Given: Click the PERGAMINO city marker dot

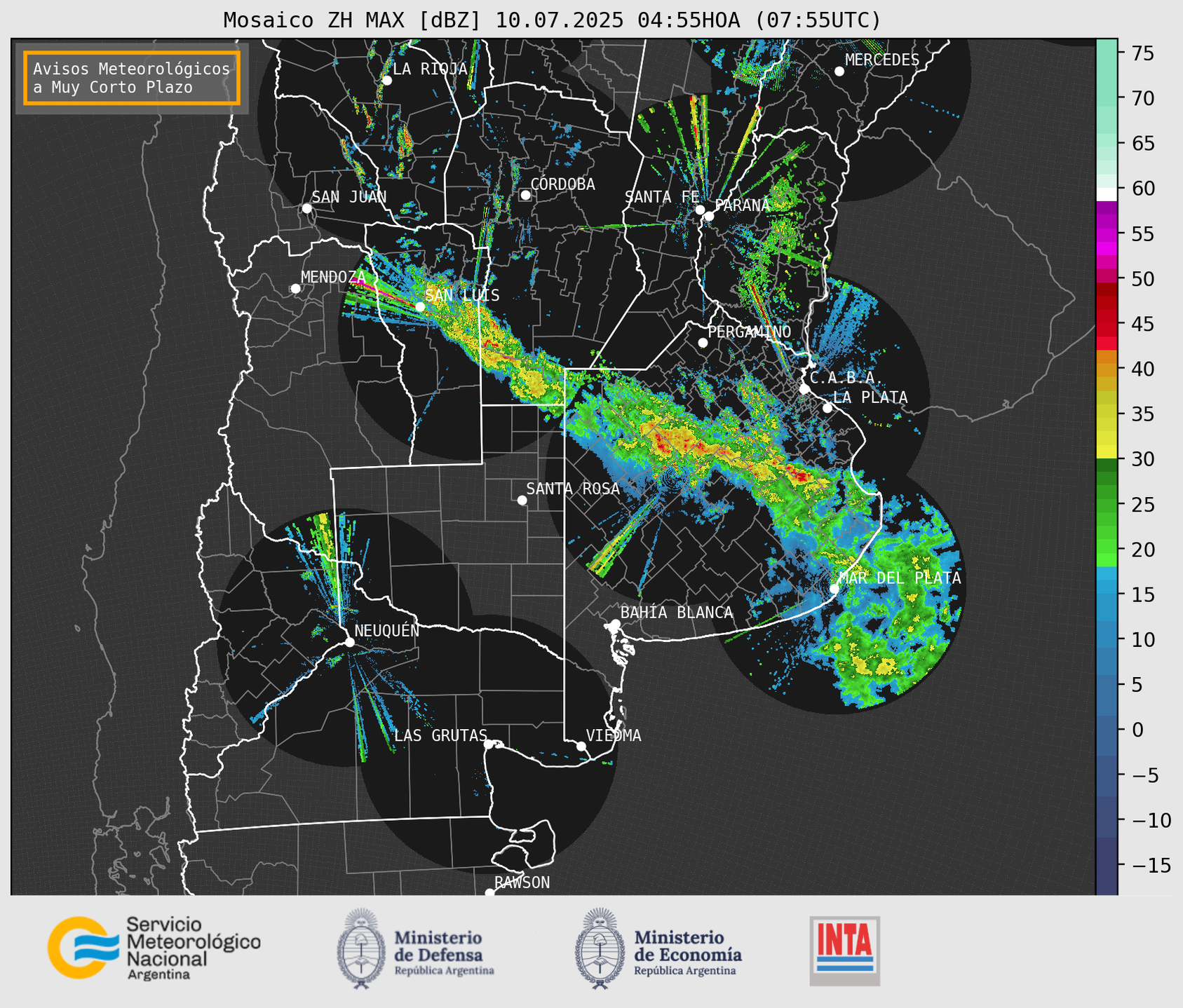Looking at the screenshot, I should pos(703,343).
